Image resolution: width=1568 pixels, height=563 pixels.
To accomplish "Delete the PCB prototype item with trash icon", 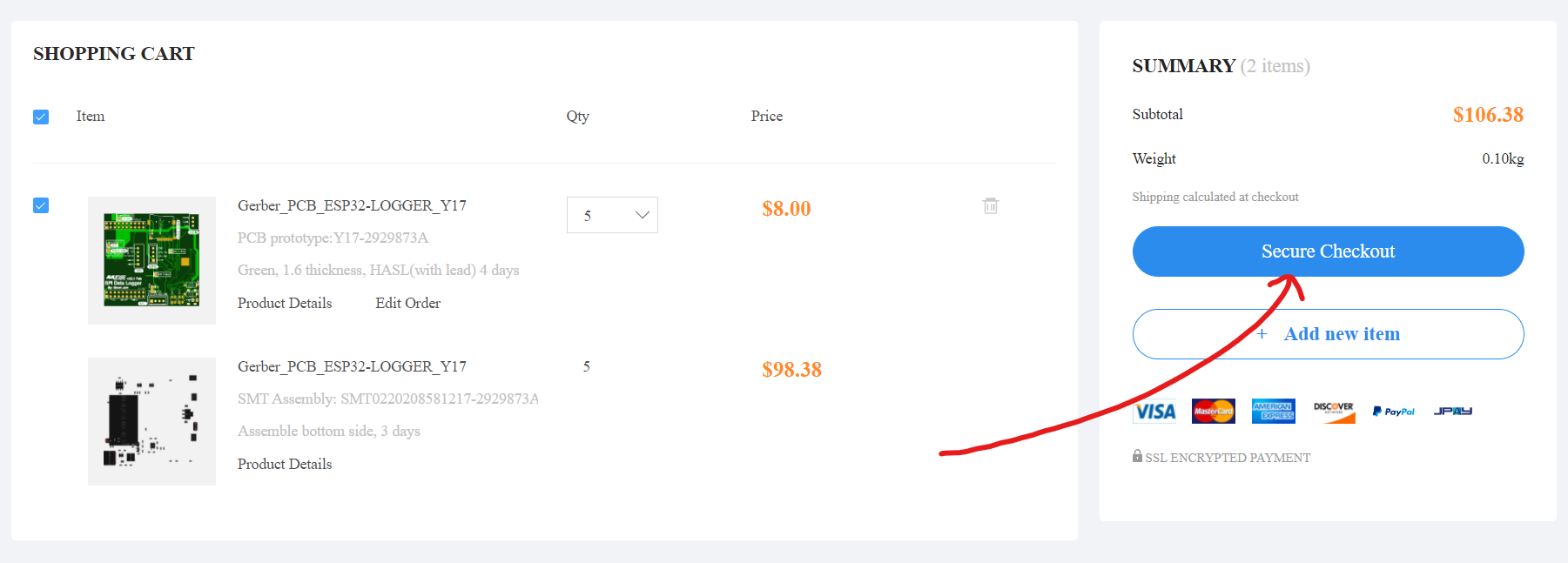I will click(x=990, y=206).
